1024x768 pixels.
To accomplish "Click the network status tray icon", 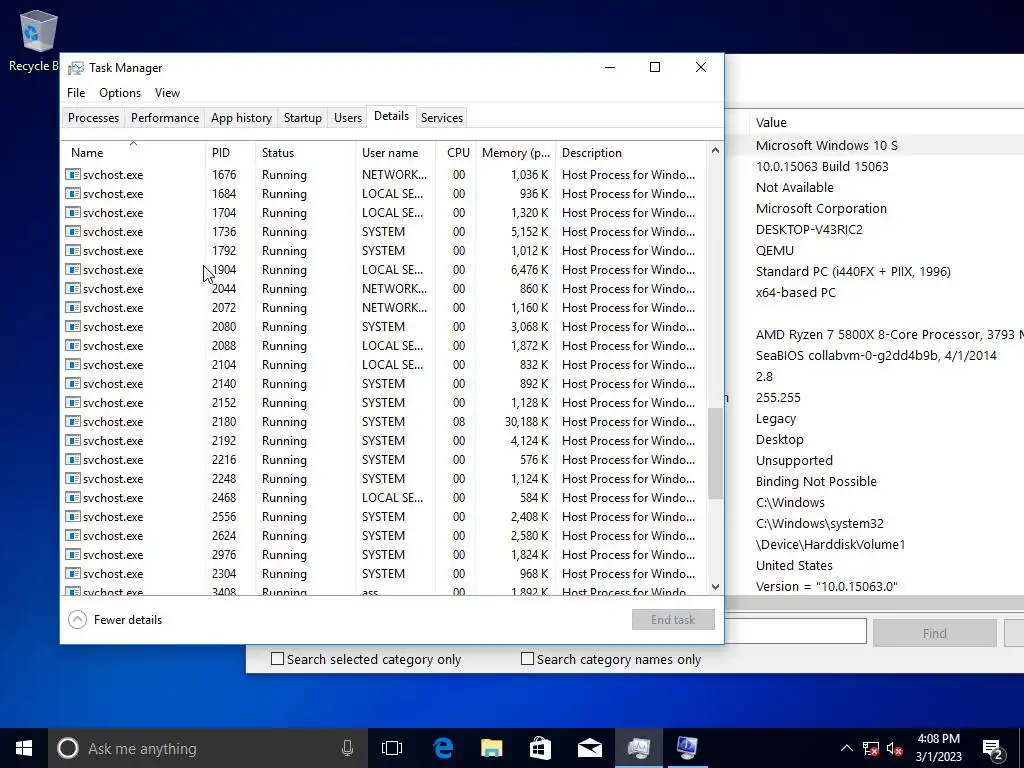I will (871, 748).
